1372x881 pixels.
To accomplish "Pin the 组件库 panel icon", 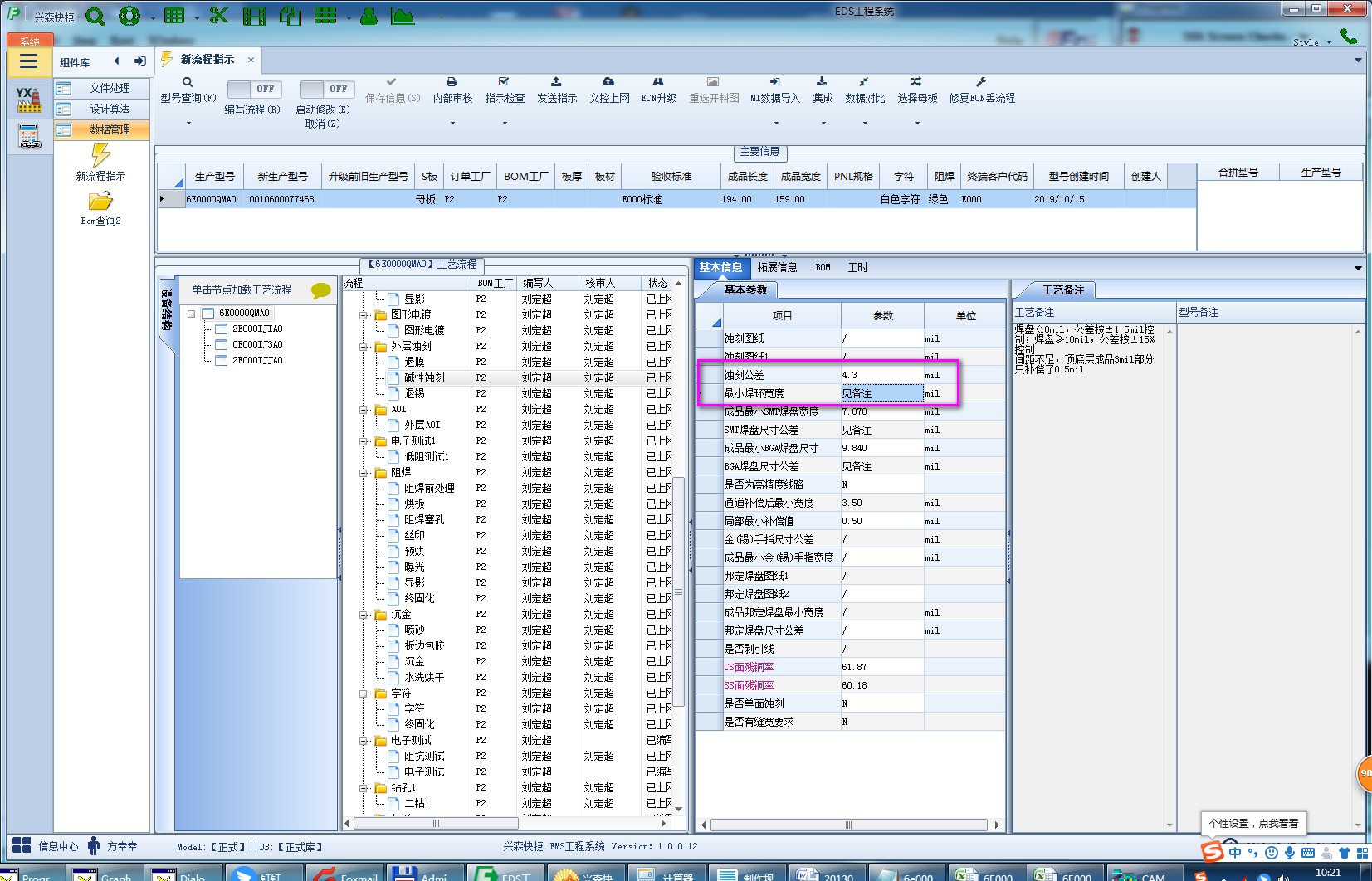I will pyautogui.click(x=140, y=61).
